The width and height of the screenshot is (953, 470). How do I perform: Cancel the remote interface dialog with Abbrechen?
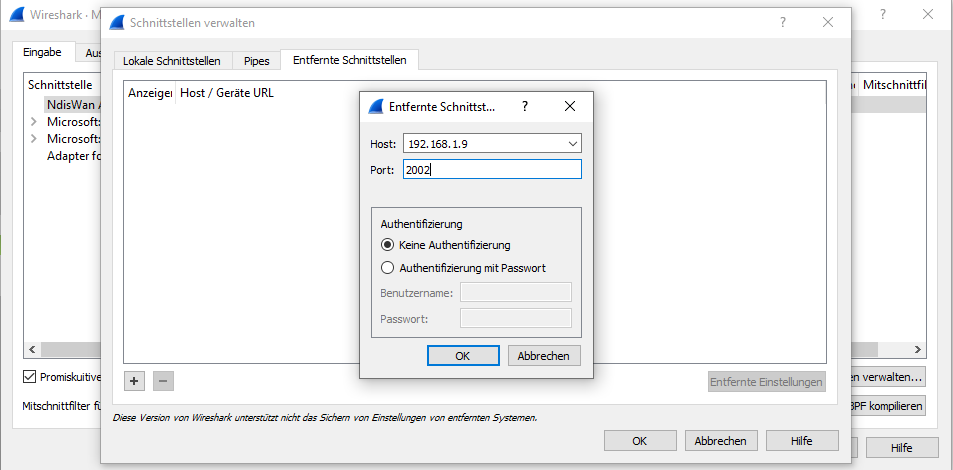(544, 356)
